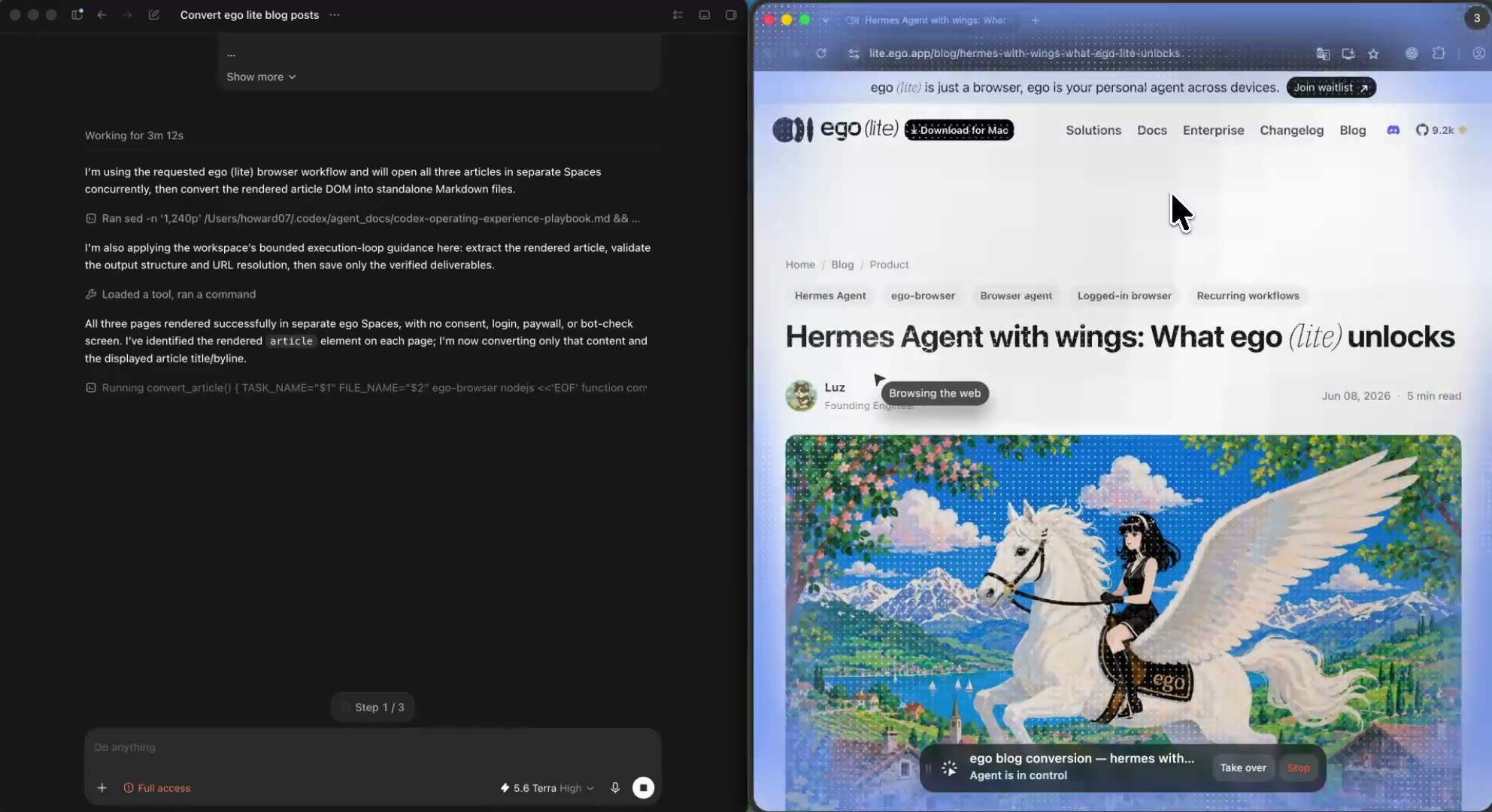The image size is (1492, 812).
Task: Click the 'Hermes Agent with wings' article headline
Action: (1120, 337)
